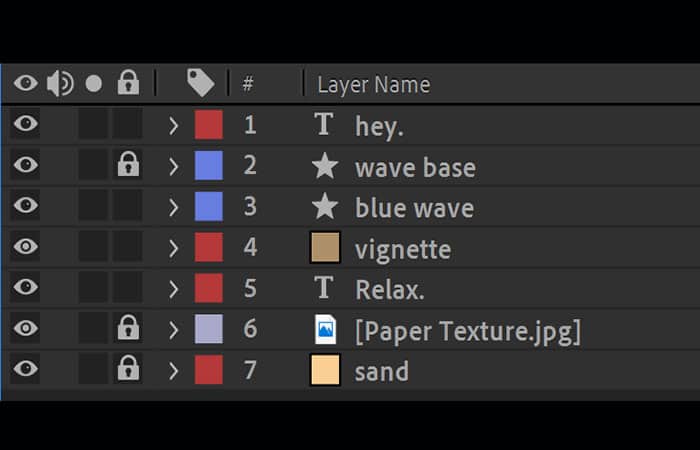This screenshot has width=700, height=450.
Task: Lock the Relax. layer
Action: point(128,287)
